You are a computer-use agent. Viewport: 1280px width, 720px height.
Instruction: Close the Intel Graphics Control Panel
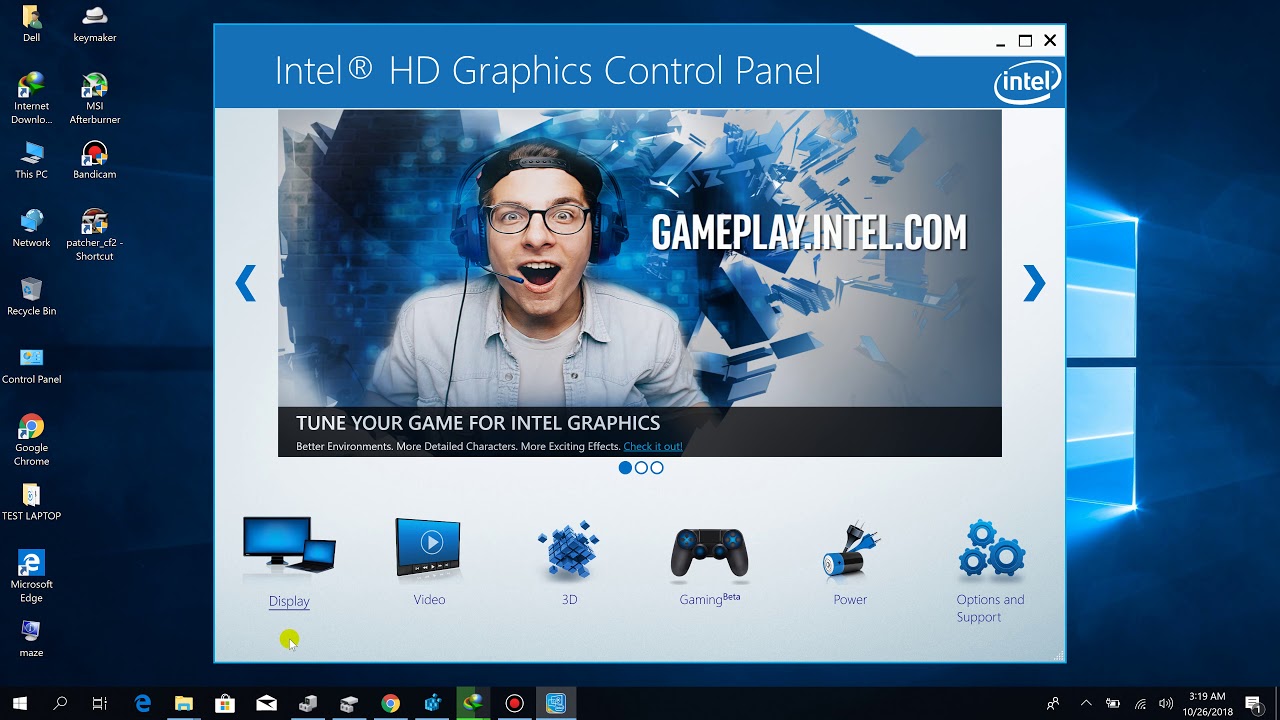[1050, 41]
